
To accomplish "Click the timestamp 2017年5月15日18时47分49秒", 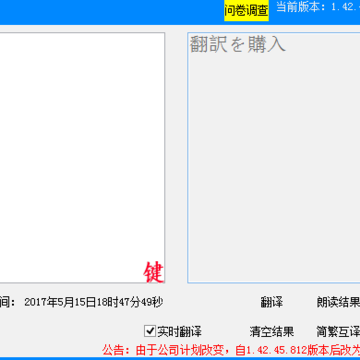I will (94, 303).
